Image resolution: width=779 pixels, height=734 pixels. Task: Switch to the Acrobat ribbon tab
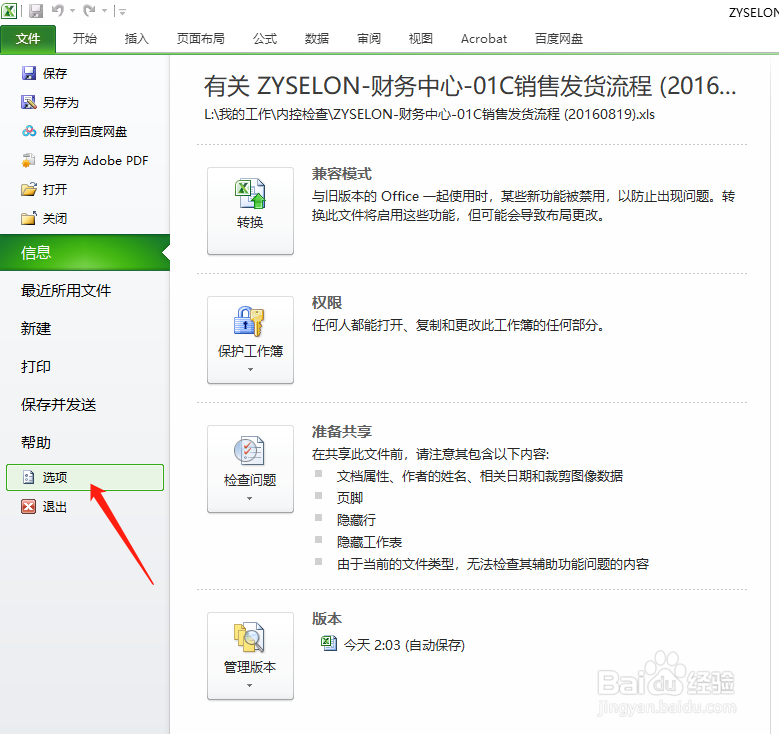pyautogui.click(x=484, y=39)
